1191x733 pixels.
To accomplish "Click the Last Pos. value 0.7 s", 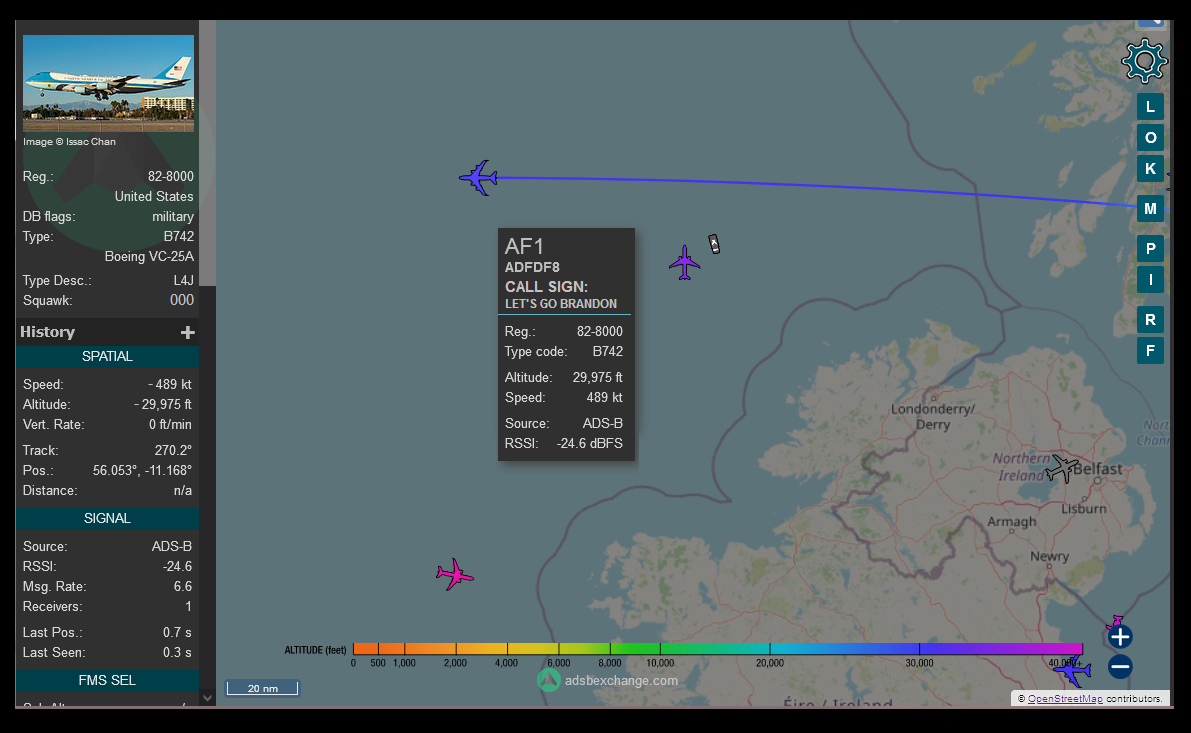I will click(177, 632).
